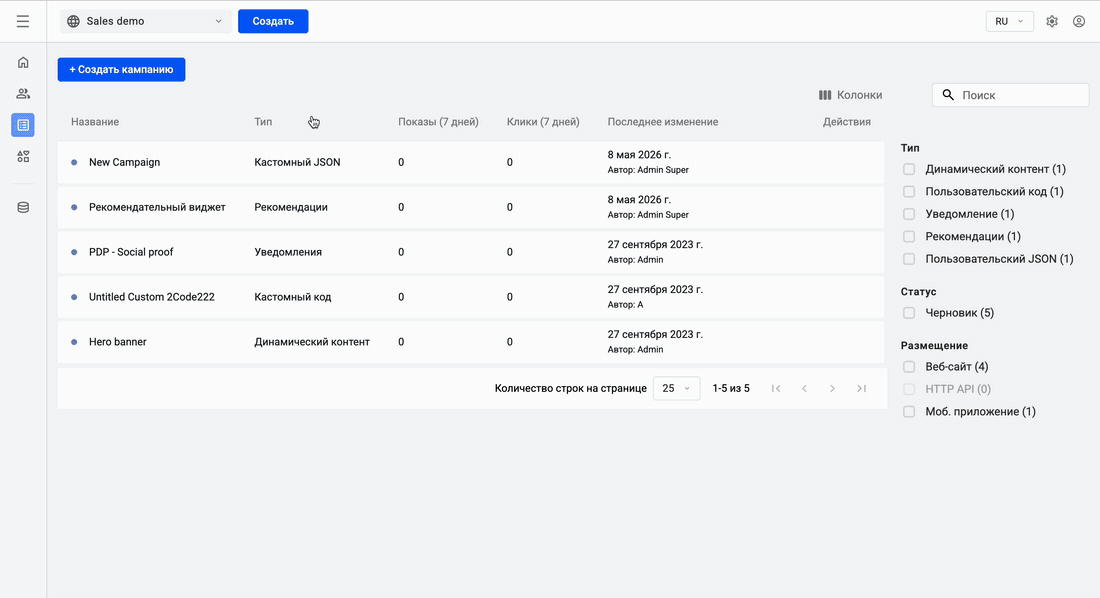Sort by Показы (7 дней) column

click(438, 121)
